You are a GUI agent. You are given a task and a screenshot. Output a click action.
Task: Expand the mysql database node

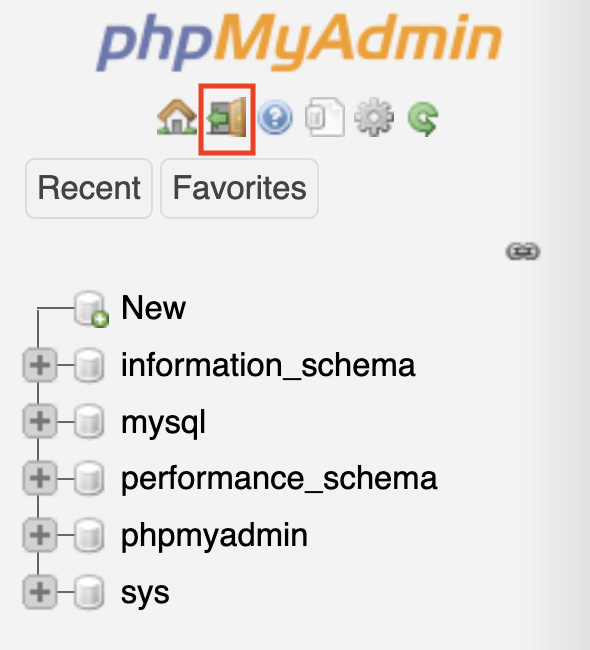click(40, 422)
